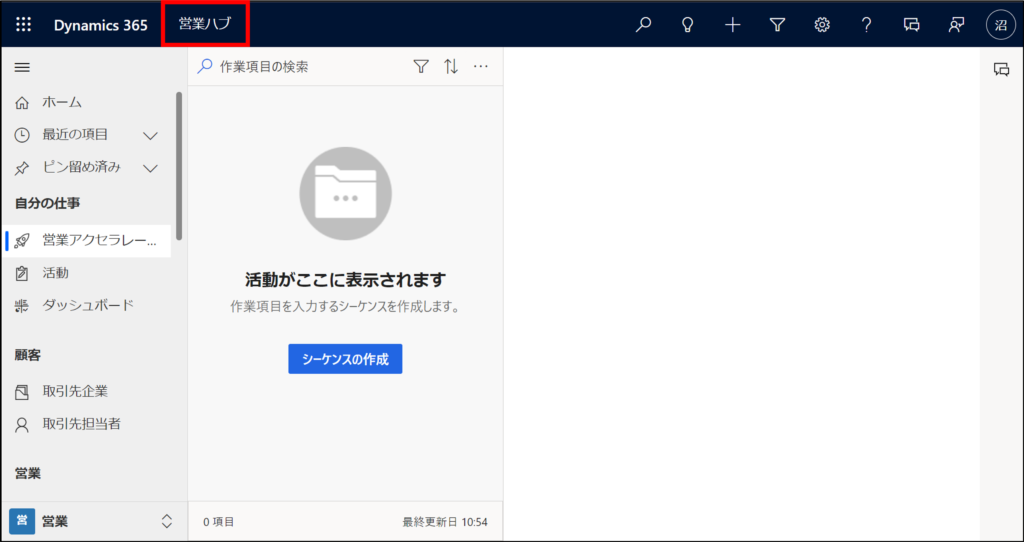Click the ダッシュボード chart icon
The height and width of the screenshot is (542, 1024).
click(x=22, y=306)
